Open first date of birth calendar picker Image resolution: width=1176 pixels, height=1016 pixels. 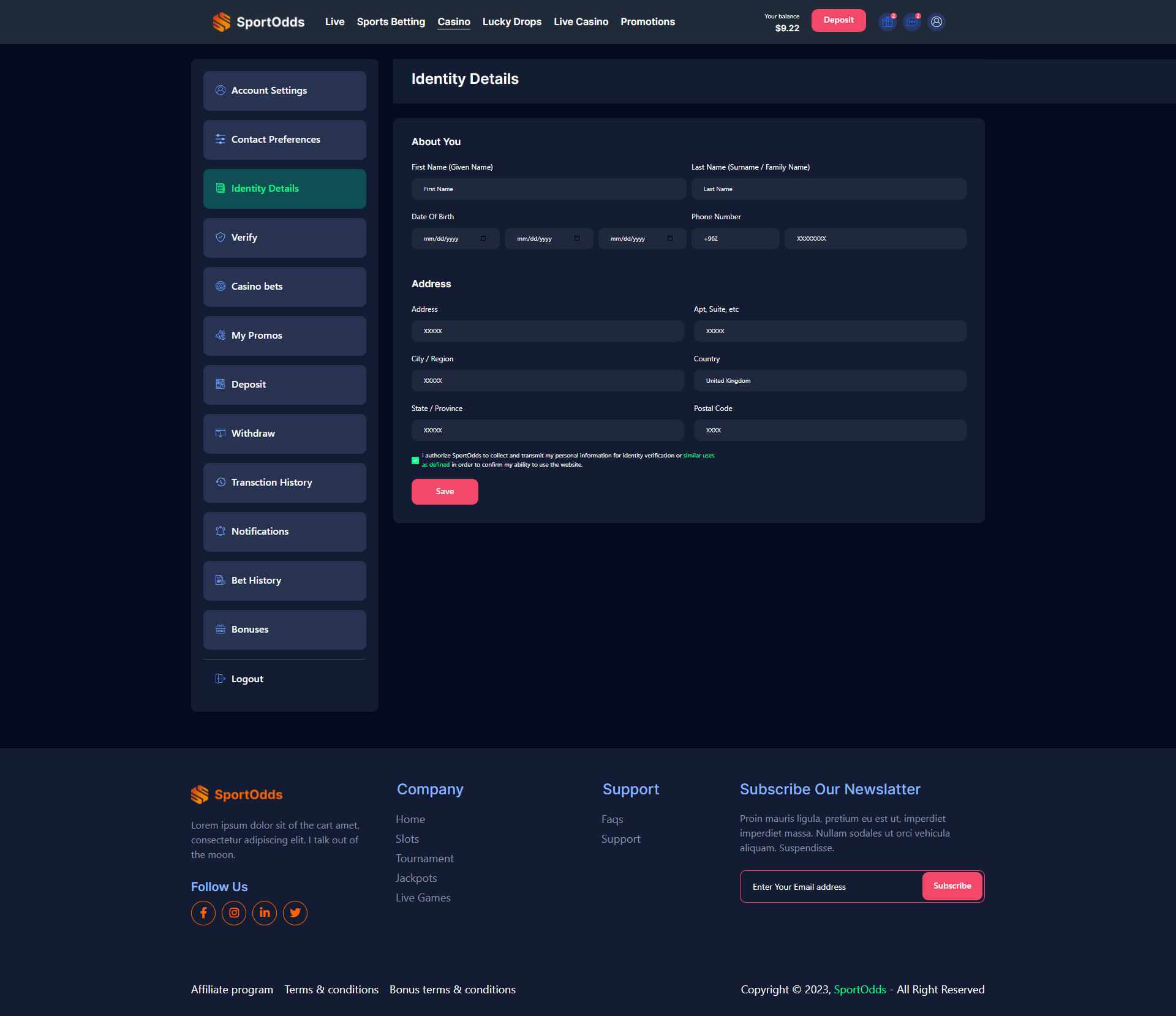click(x=483, y=238)
